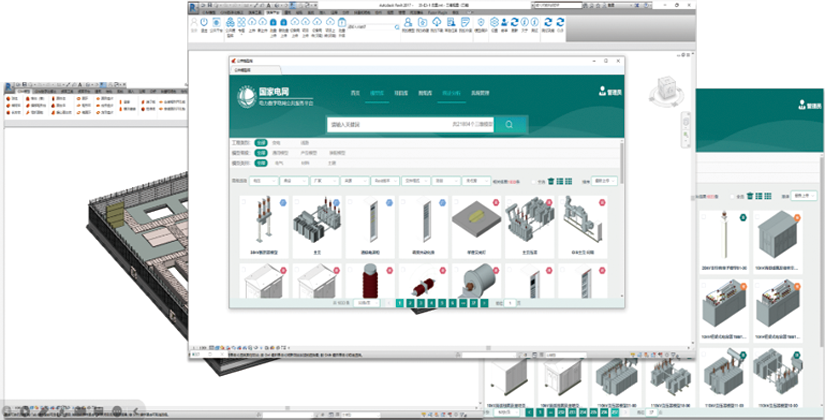Select the first 'All' filter pill
825x420 pixels.
(260, 143)
